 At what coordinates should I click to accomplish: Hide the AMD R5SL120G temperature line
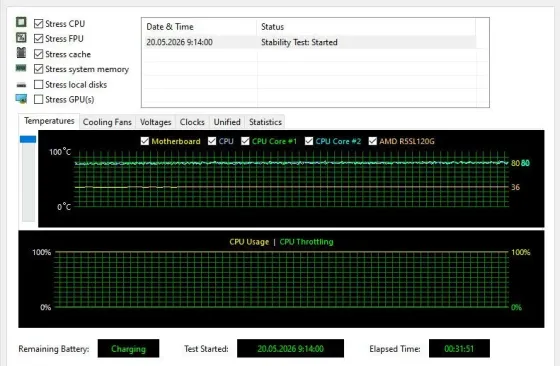click(372, 141)
